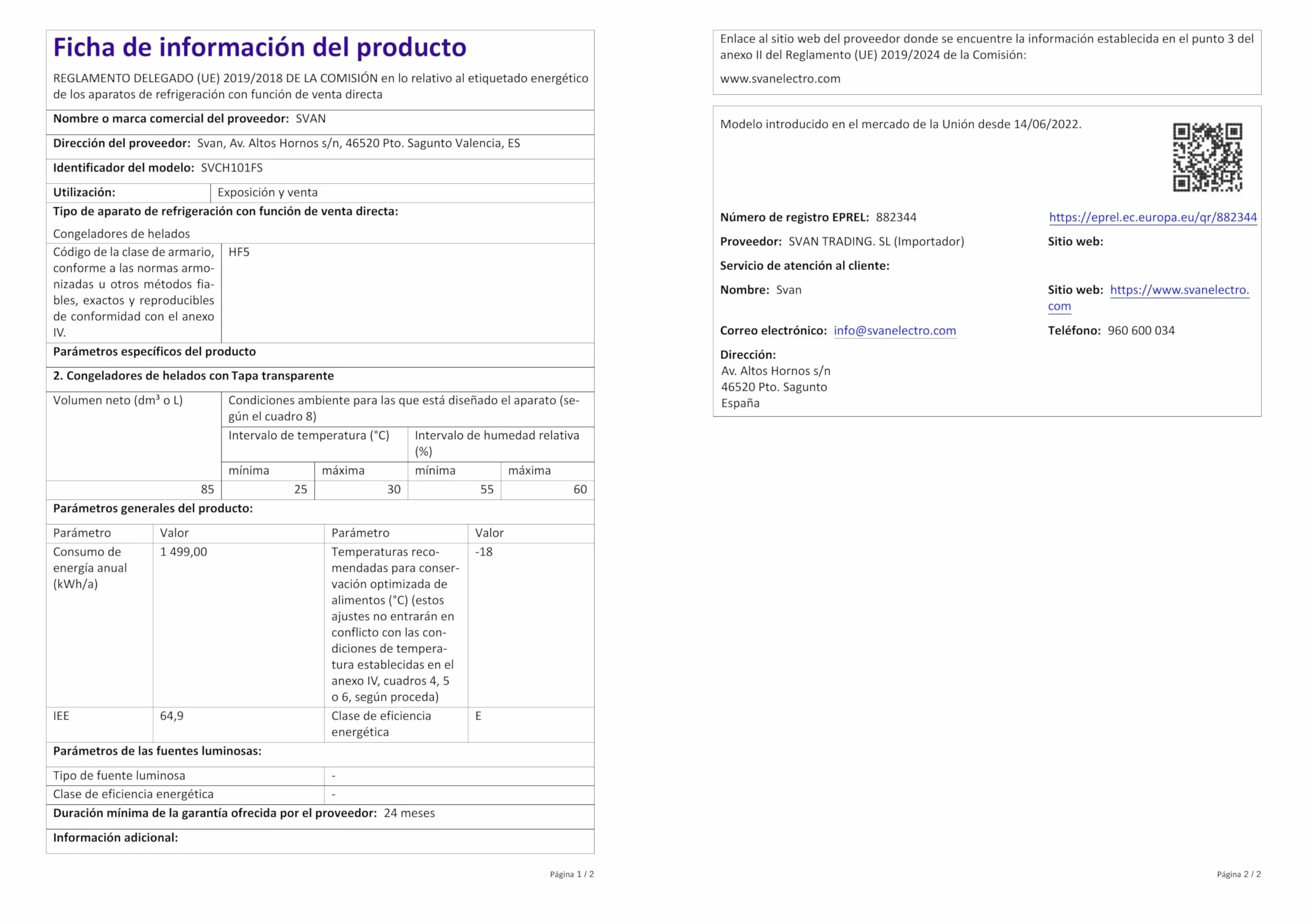1308x924 pixels.
Task: Click the cabinet class code "HF5"
Action: (239, 252)
